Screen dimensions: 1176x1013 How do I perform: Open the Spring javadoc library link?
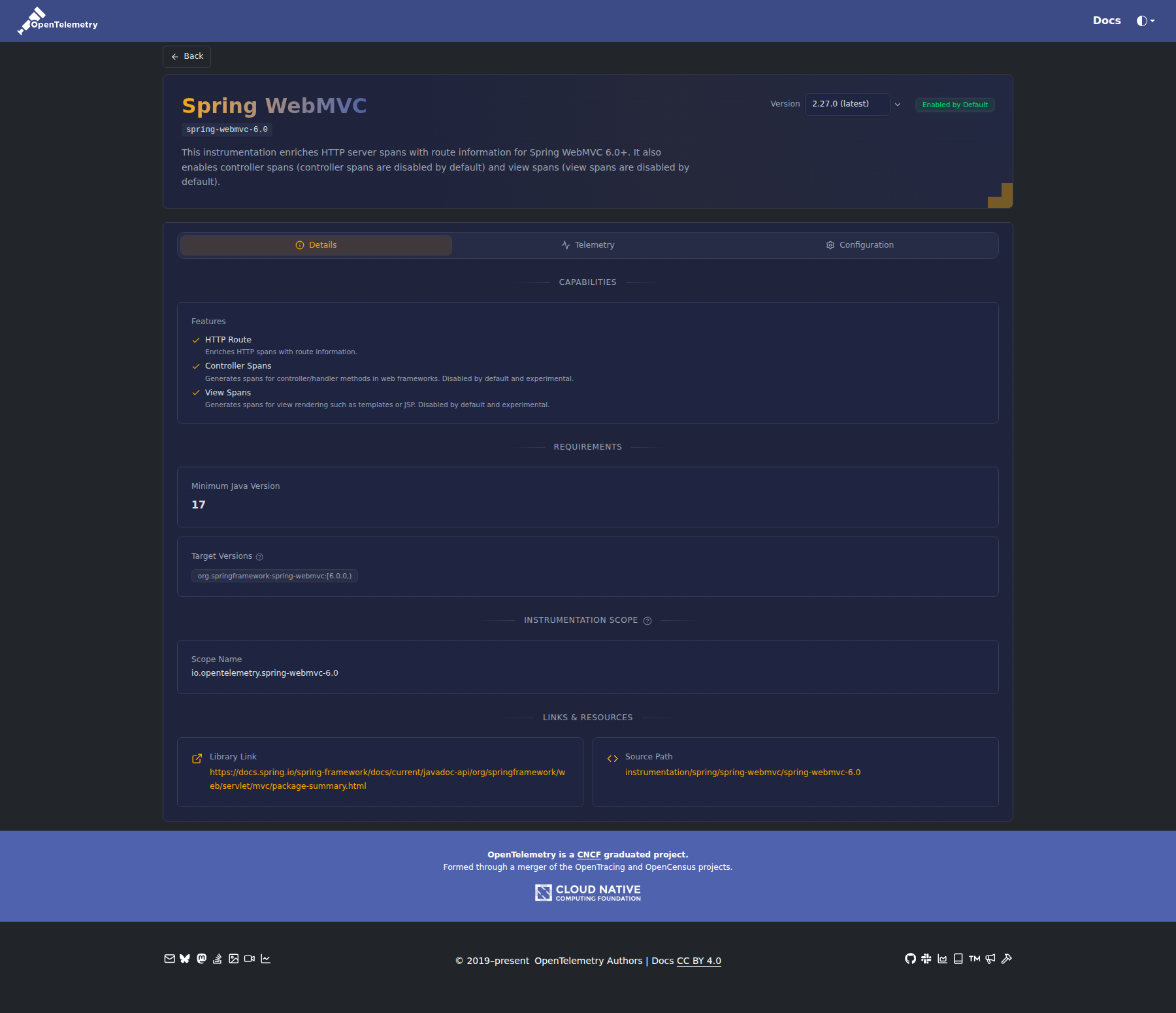click(x=387, y=779)
